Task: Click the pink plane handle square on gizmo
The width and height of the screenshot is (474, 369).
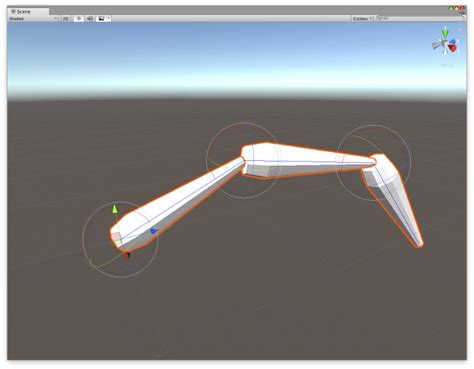Action: coord(115,236)
